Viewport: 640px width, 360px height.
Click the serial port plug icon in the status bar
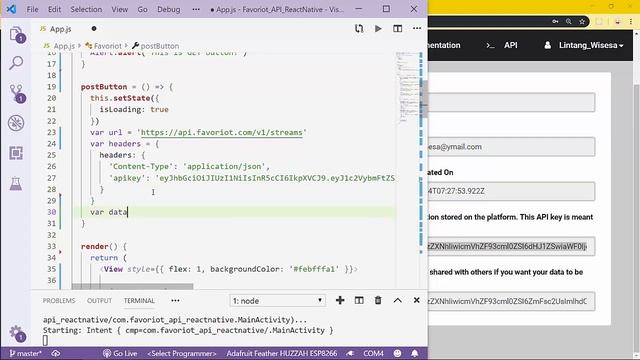point(350,353)
